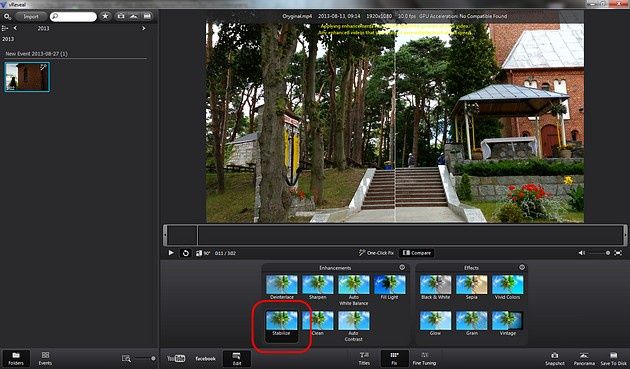630x369 pixels.
Task: Share video to YouTube
Action: 176,358
